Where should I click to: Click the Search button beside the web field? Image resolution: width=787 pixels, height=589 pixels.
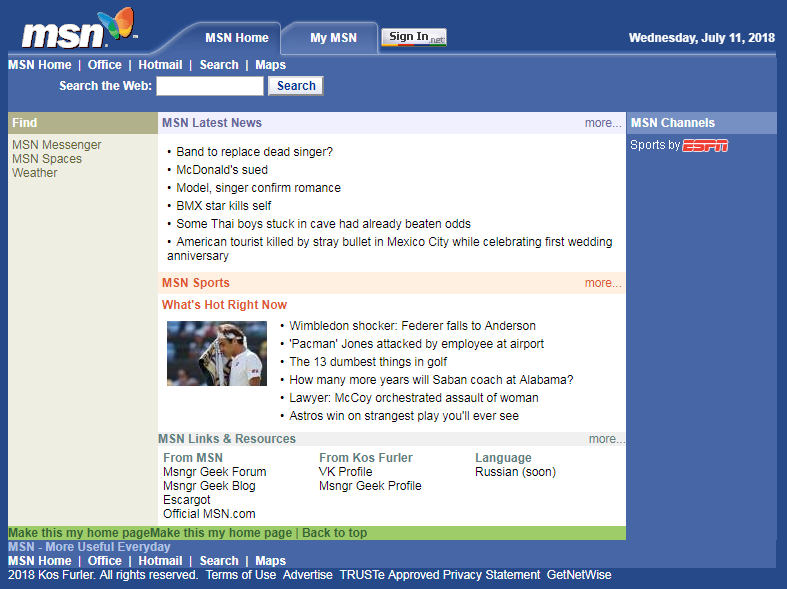click(296, 86)
